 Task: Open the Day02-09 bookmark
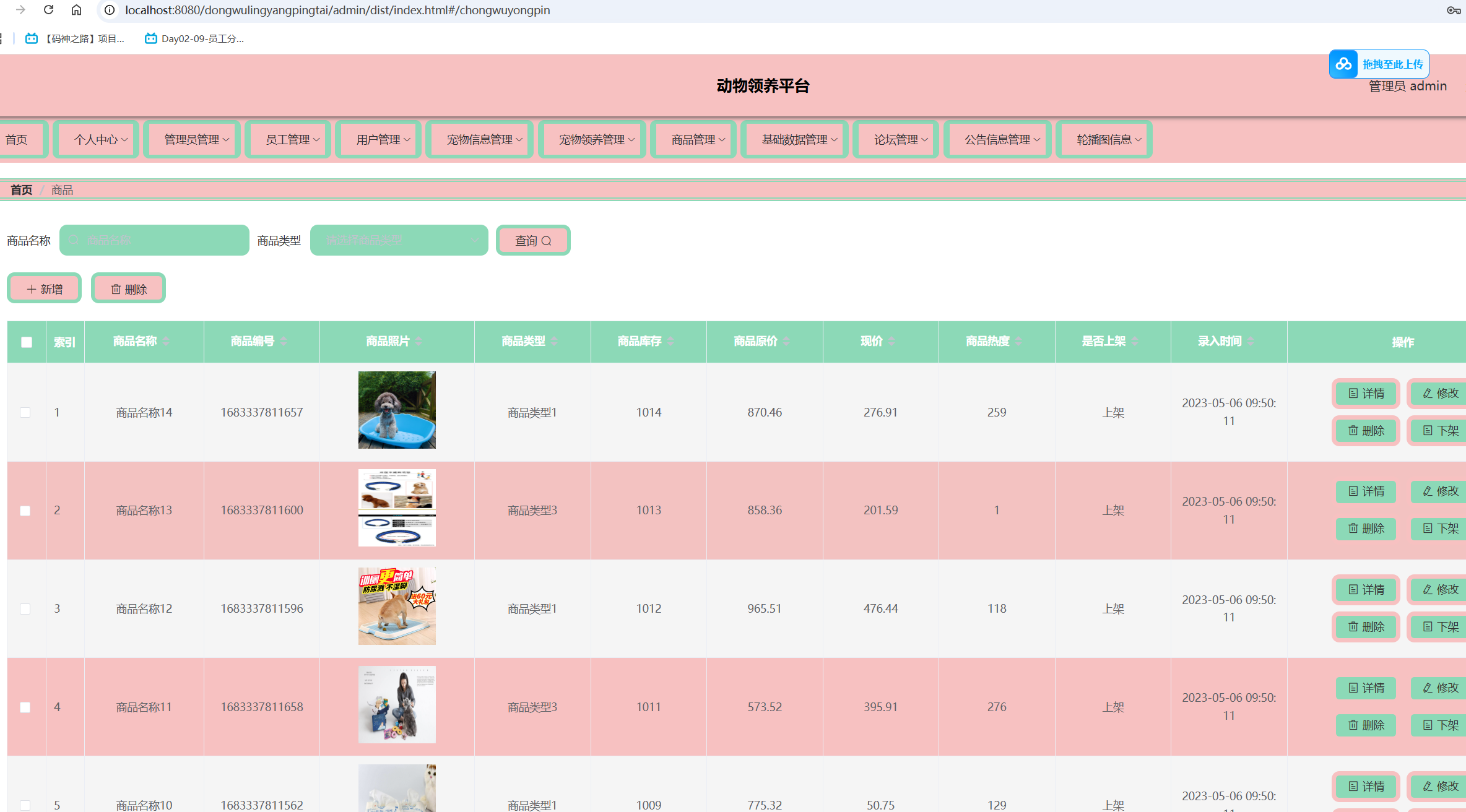pyautogui.click(x=194, y=38)
